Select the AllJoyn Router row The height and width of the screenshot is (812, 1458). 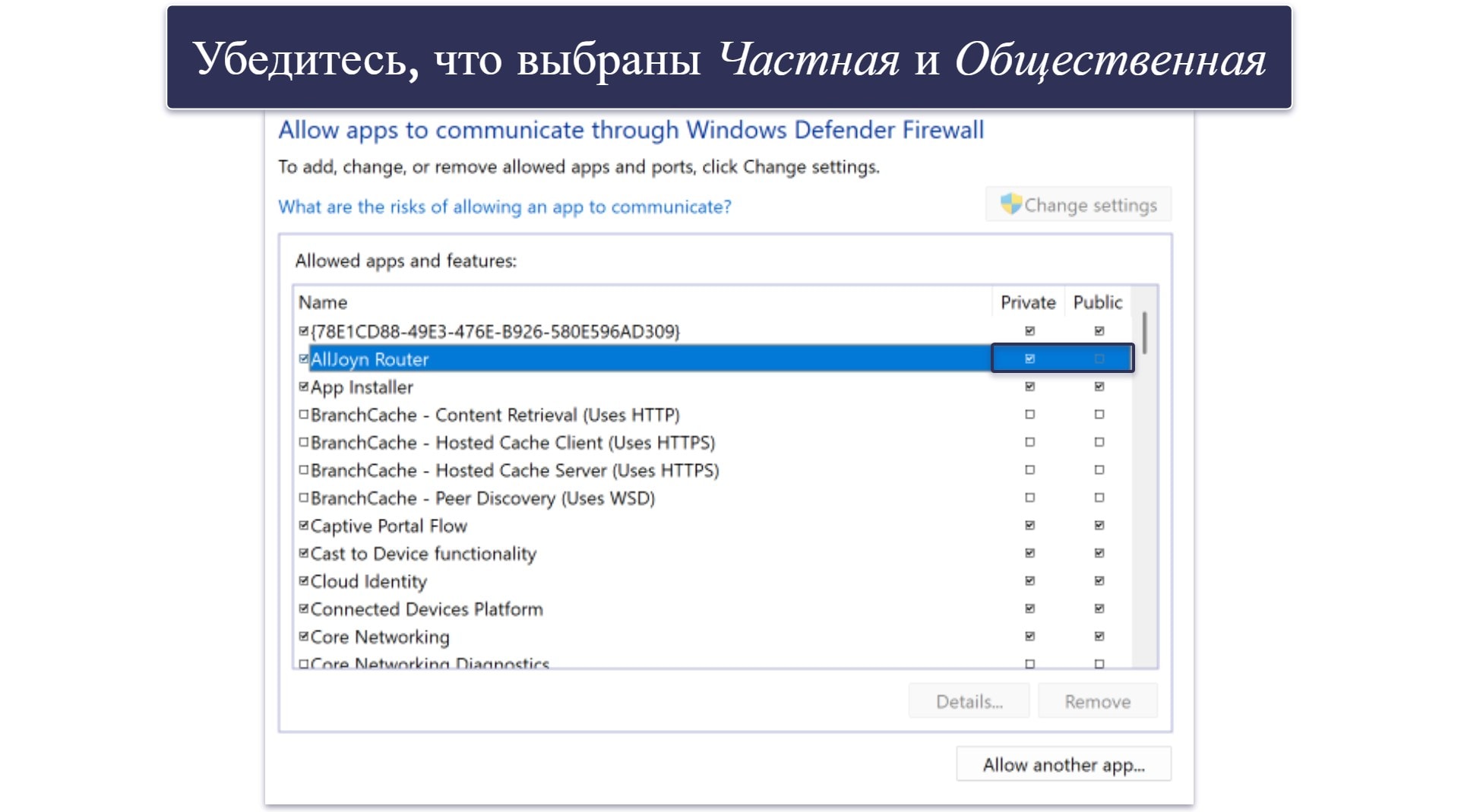pyautogui.click(x=714, y=359)
